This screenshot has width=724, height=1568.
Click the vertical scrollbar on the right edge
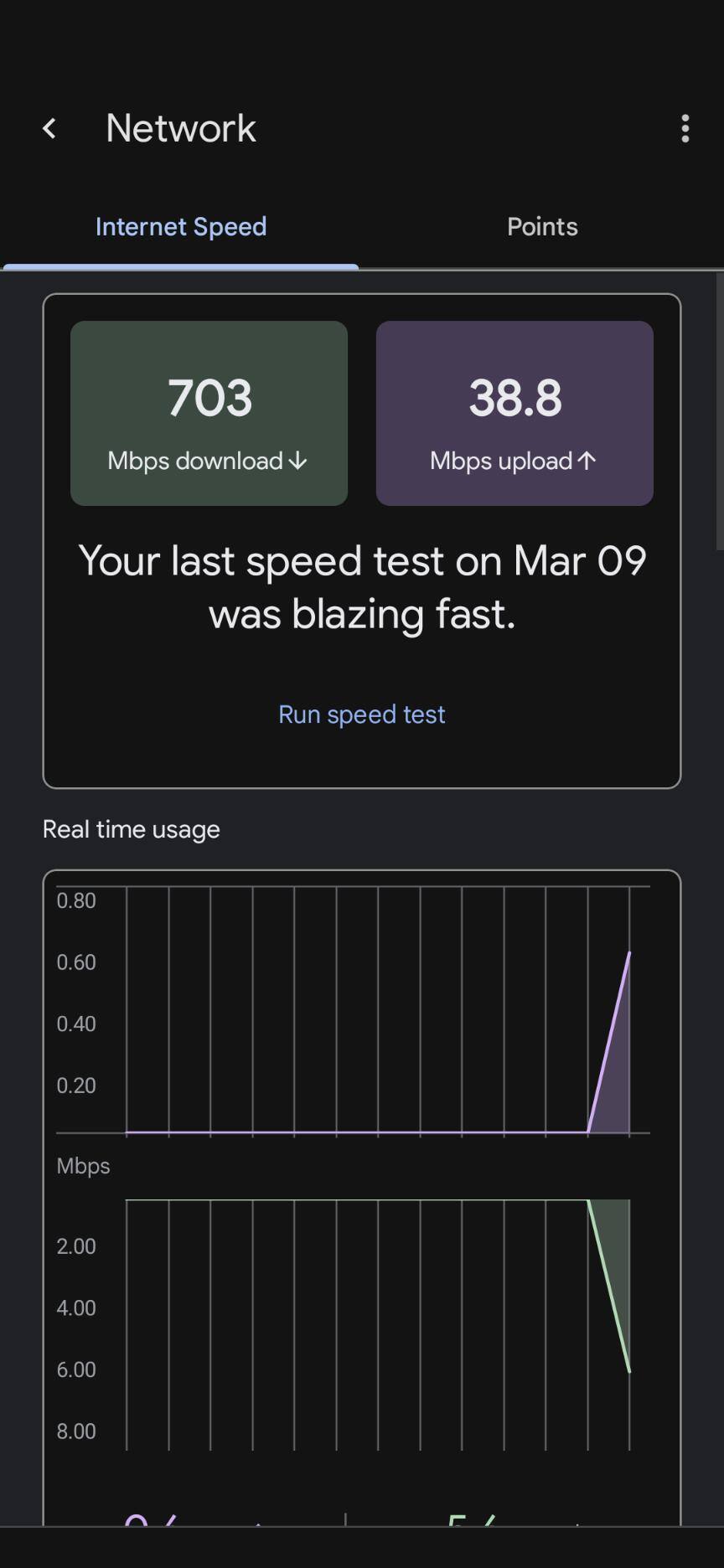(x=719, y=412)
